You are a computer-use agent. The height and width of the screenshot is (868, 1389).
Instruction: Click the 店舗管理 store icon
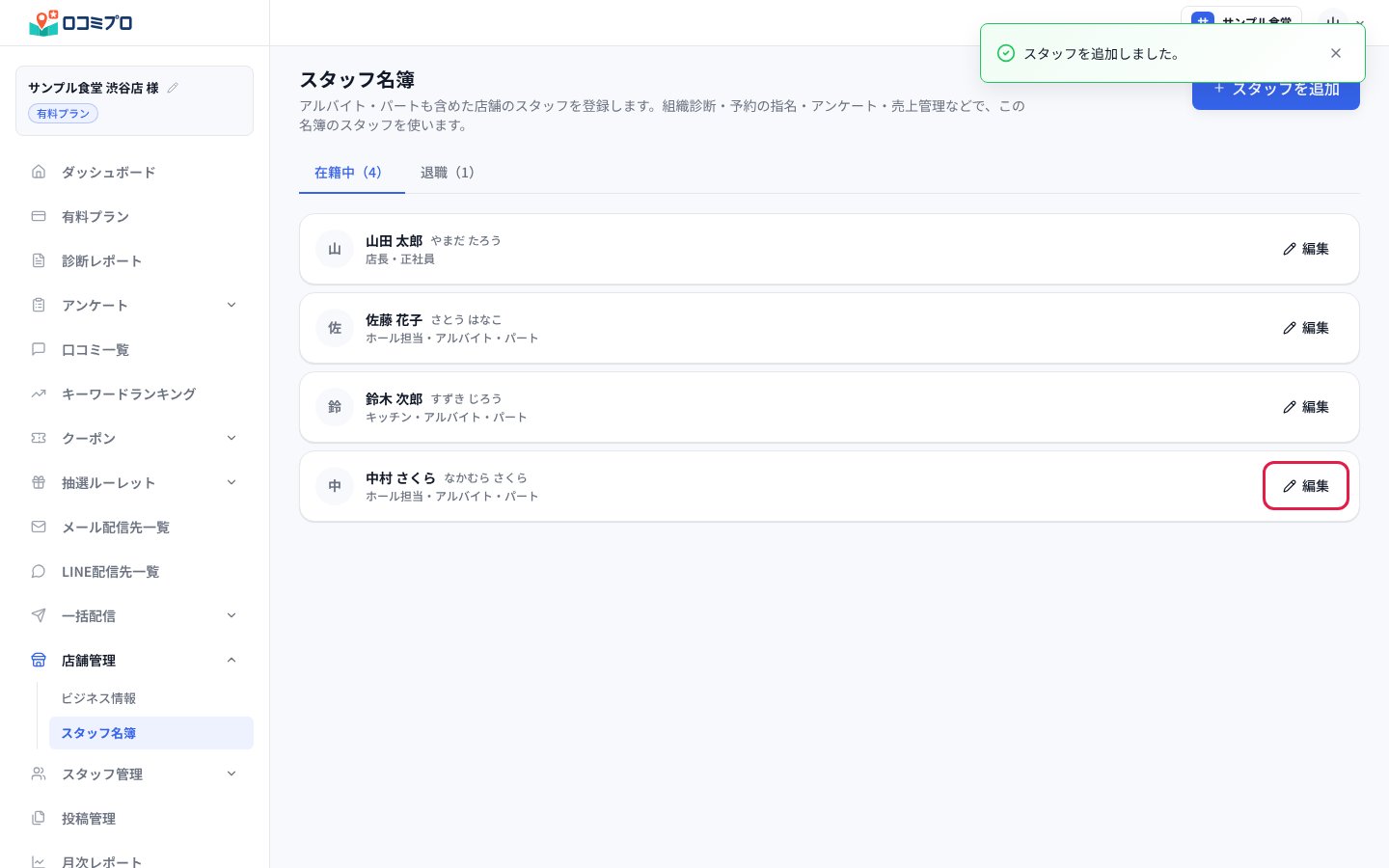(39, 660)
